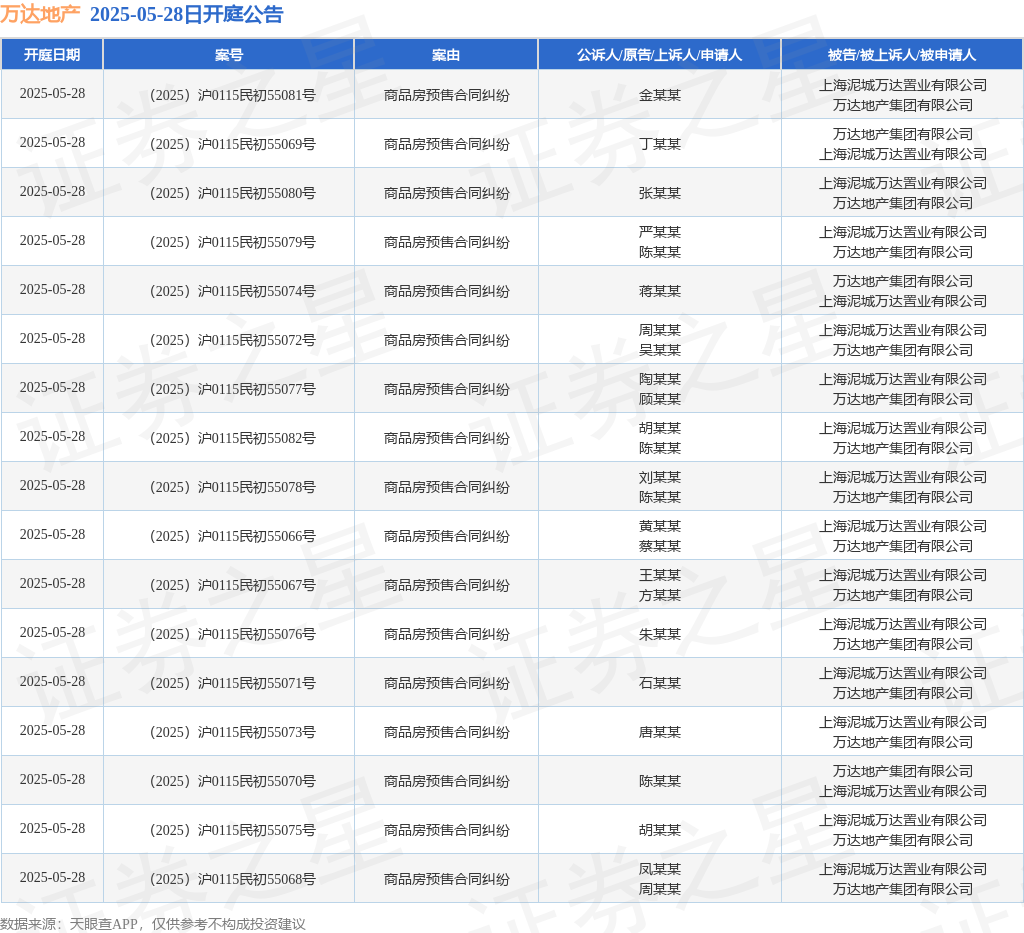
Task: Click case number 沪0115民初55080号
Action: pyautogui.click(x=233, y=193)
